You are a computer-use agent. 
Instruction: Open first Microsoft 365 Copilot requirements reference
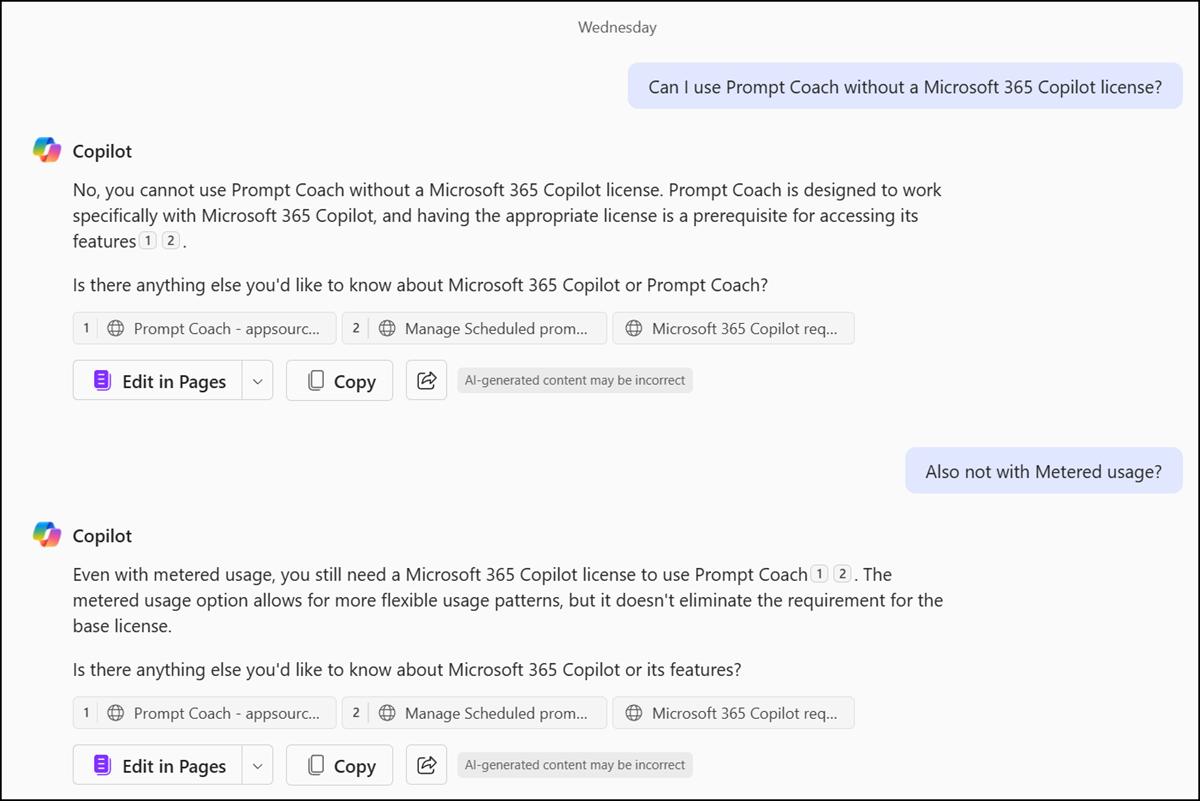click(x=733, y=328)
